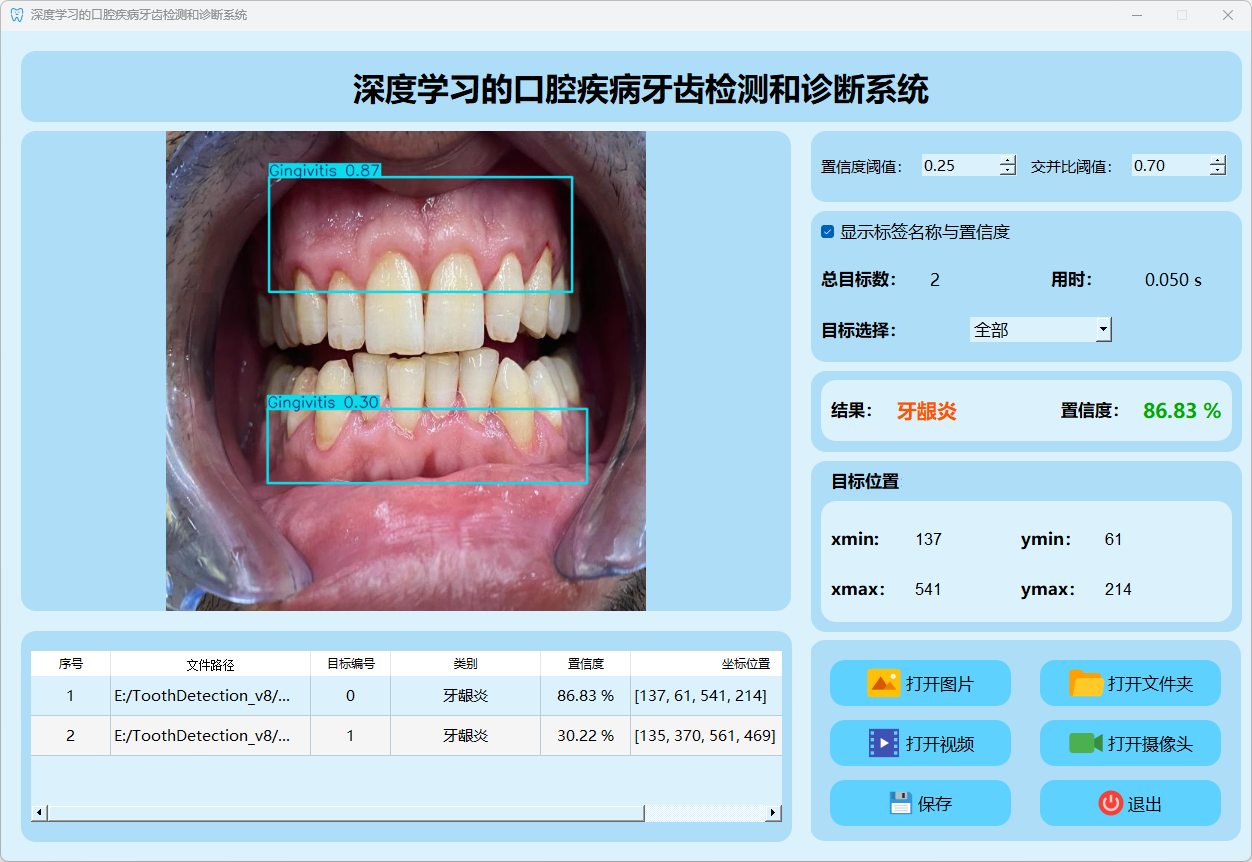Screen dimensions: 1252x862
Task: Select the 类别 column header in table
Action: [x=465, y=664]
